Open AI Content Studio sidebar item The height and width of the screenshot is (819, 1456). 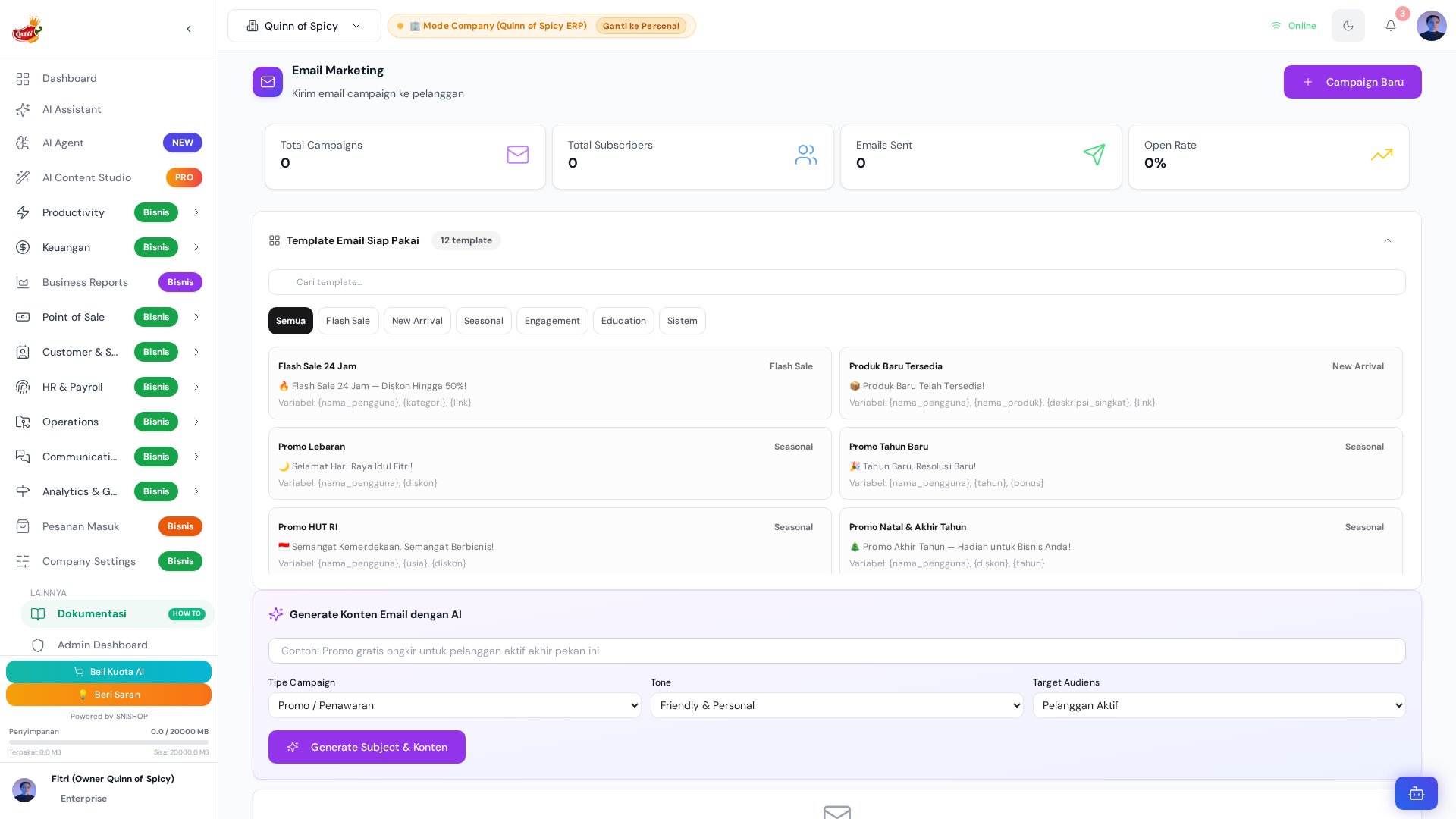108,177
